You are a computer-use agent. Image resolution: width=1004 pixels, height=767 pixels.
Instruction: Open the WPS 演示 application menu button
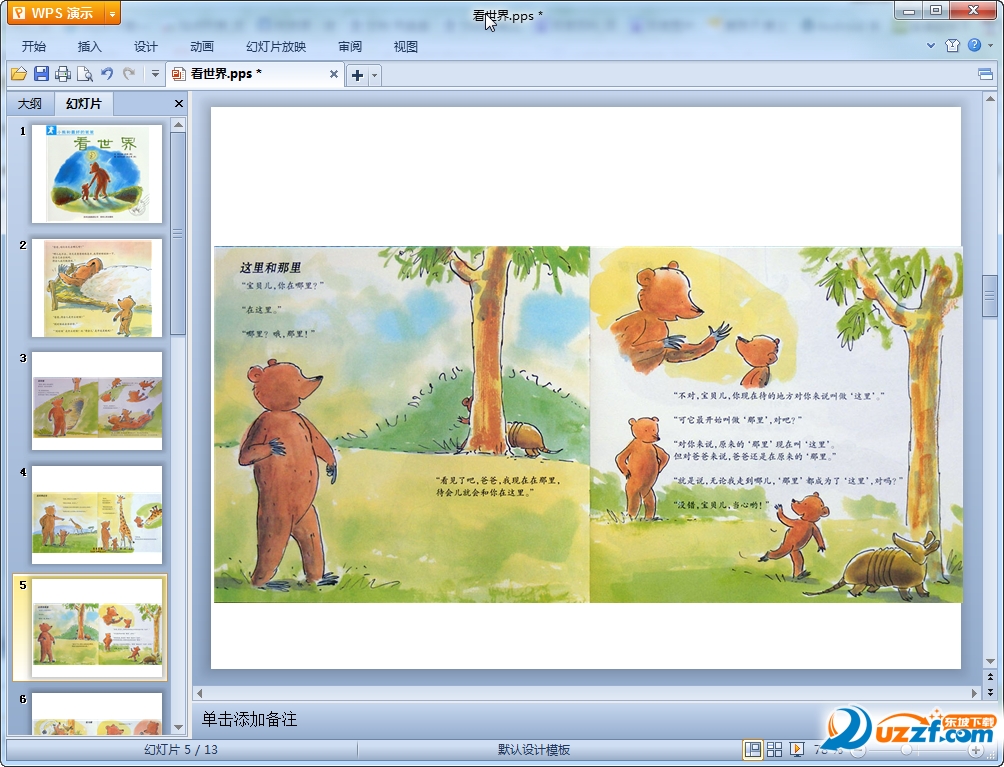click(x=55, y=13)
